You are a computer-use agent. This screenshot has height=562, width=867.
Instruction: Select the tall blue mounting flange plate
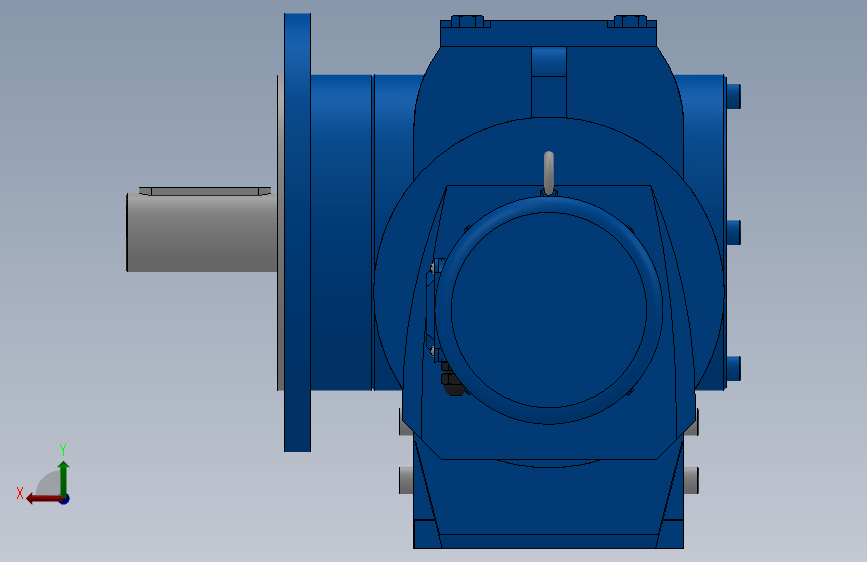click(x=297, y=232)
